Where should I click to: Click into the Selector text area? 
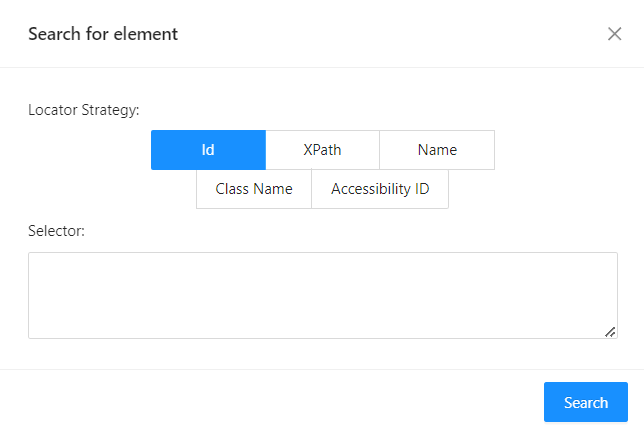coord(322,295)
